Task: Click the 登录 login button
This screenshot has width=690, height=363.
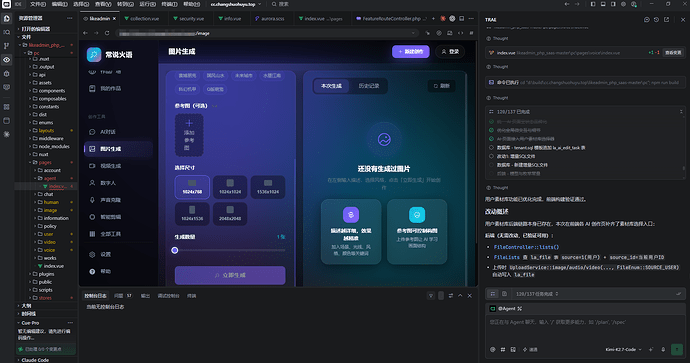Action: 450,51
